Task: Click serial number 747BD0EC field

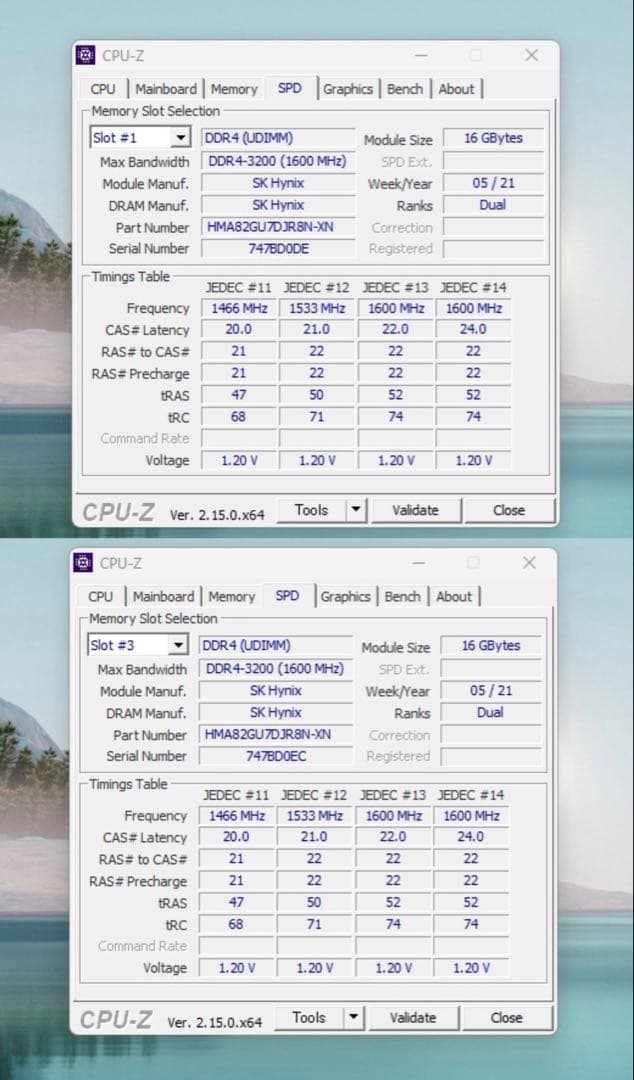Action: [x=276, y=756]
